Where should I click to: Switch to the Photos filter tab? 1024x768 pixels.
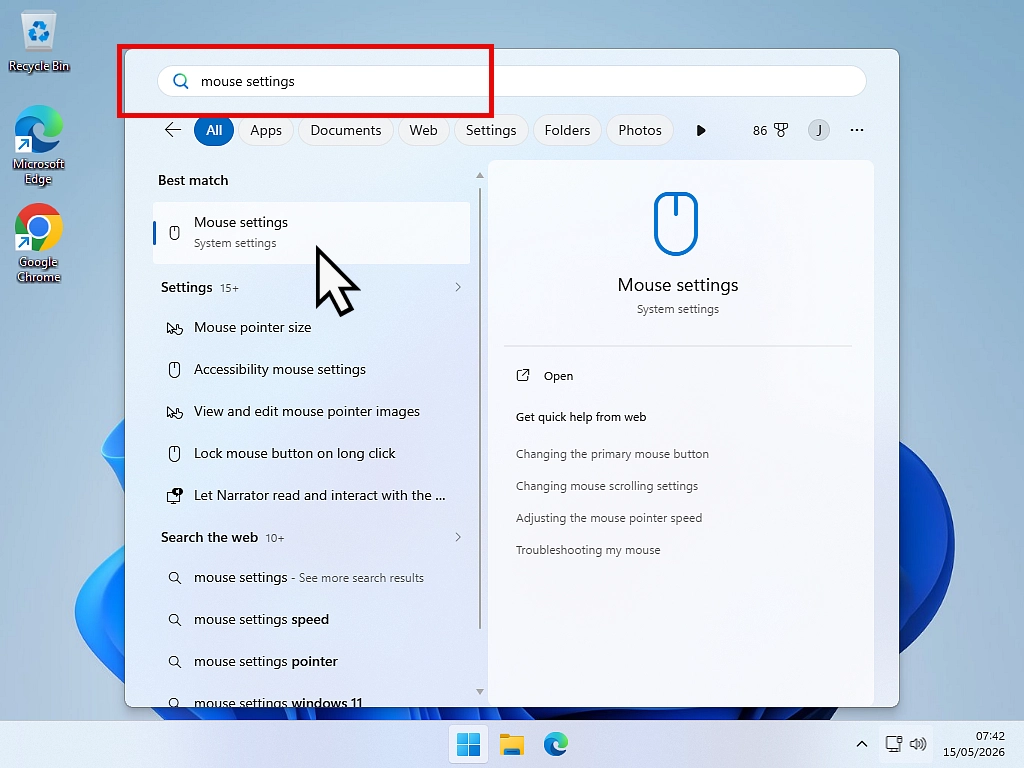click(640, 130)
